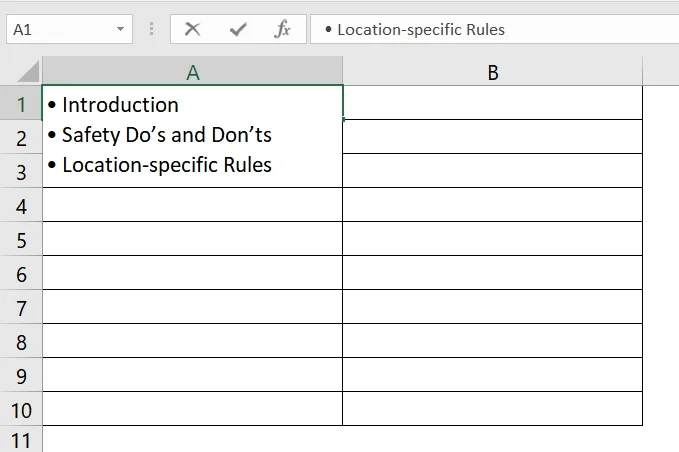Cancel the cell entry with the X icon

point(192,29)
